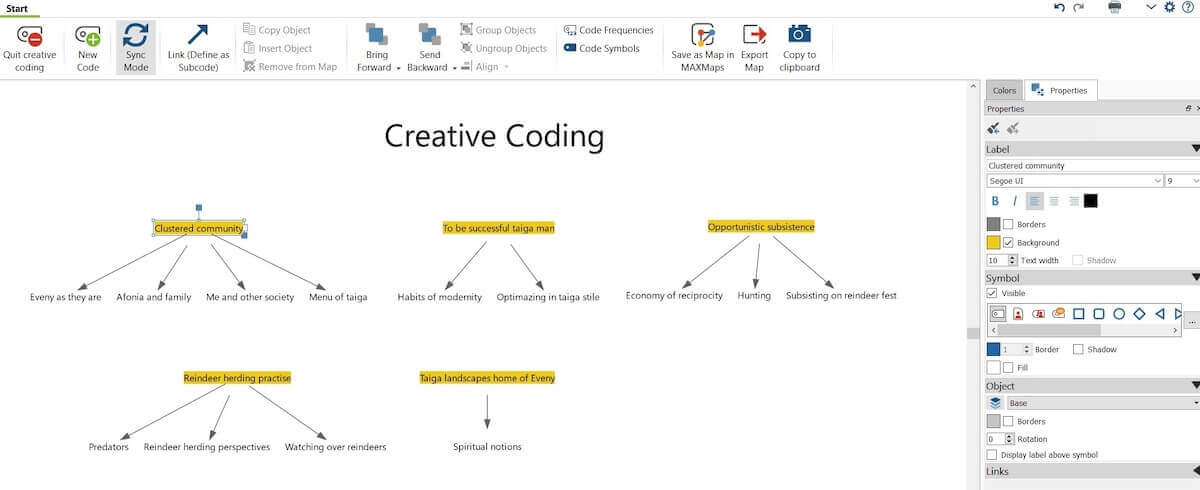Enable Label Borders checkbox
Image resolution: width=1200 pixels, height=490 pixels.
[1008, 224]
